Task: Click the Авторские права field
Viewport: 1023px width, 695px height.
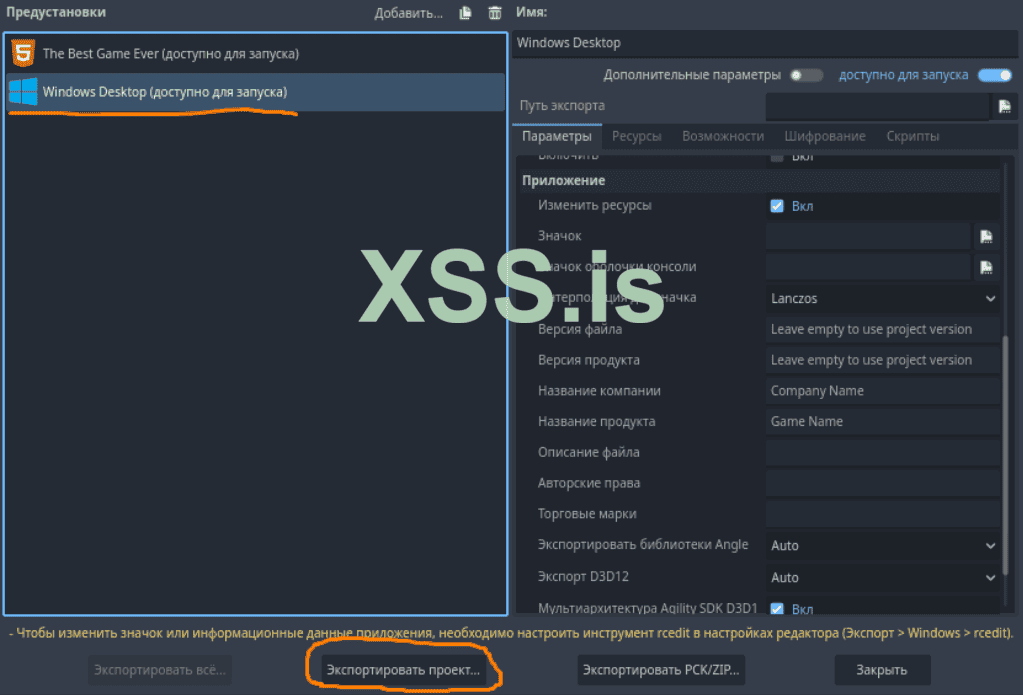Action: (883, 483)
